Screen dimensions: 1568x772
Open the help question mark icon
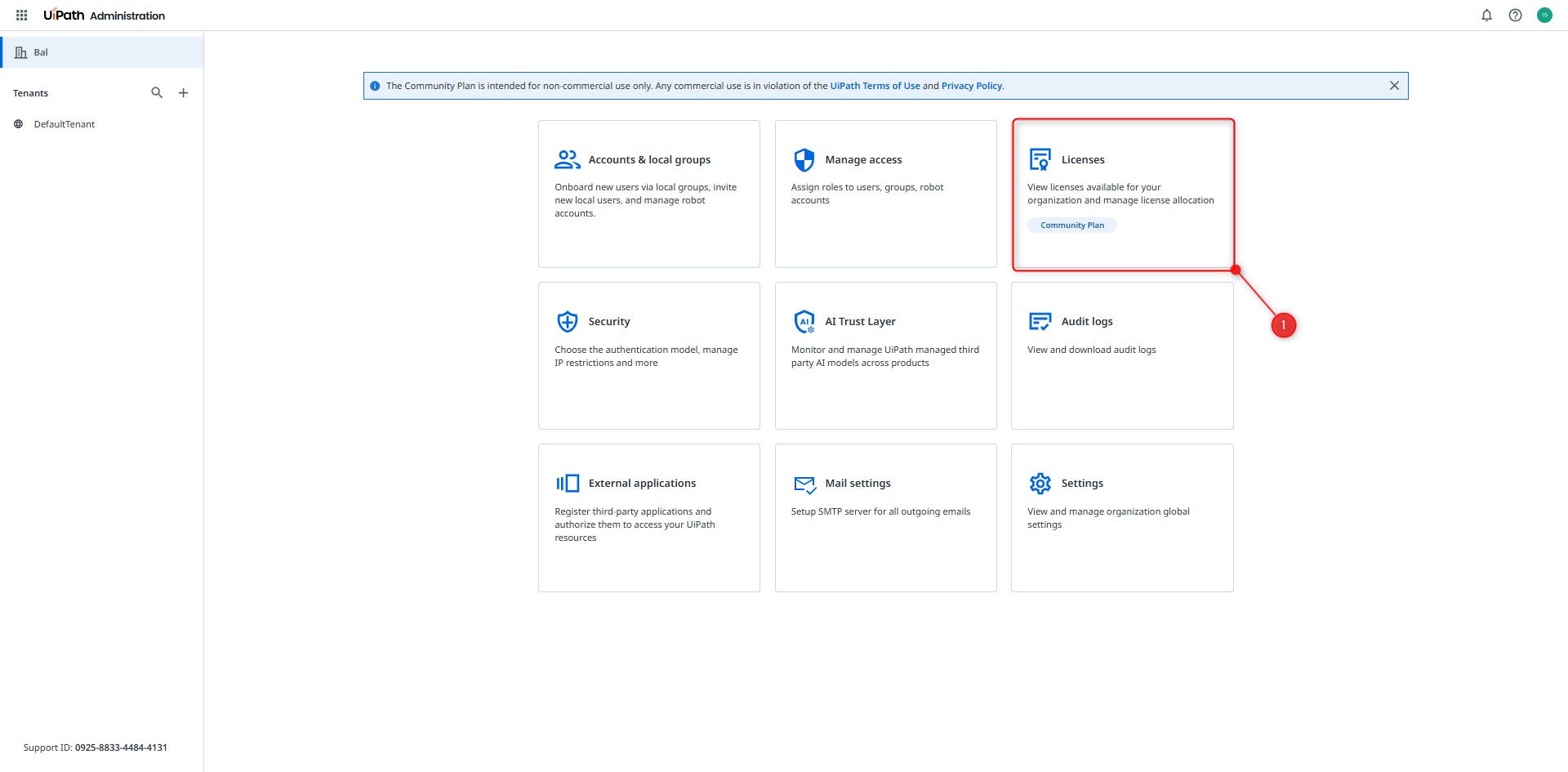(x=1515, y=16)
